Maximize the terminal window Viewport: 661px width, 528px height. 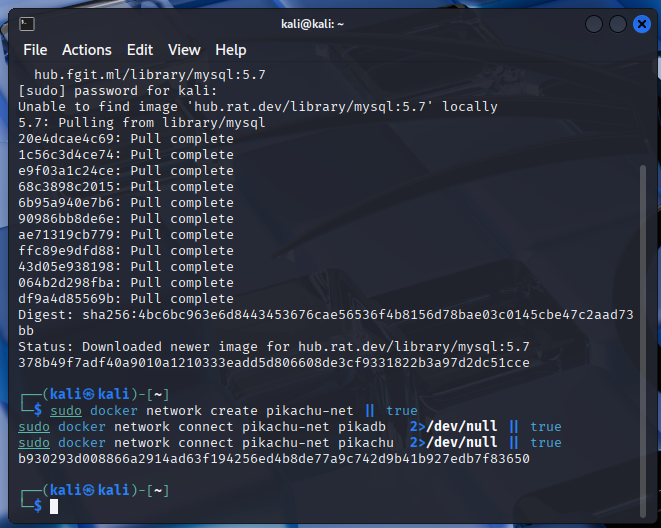click(x=618, y=23)
